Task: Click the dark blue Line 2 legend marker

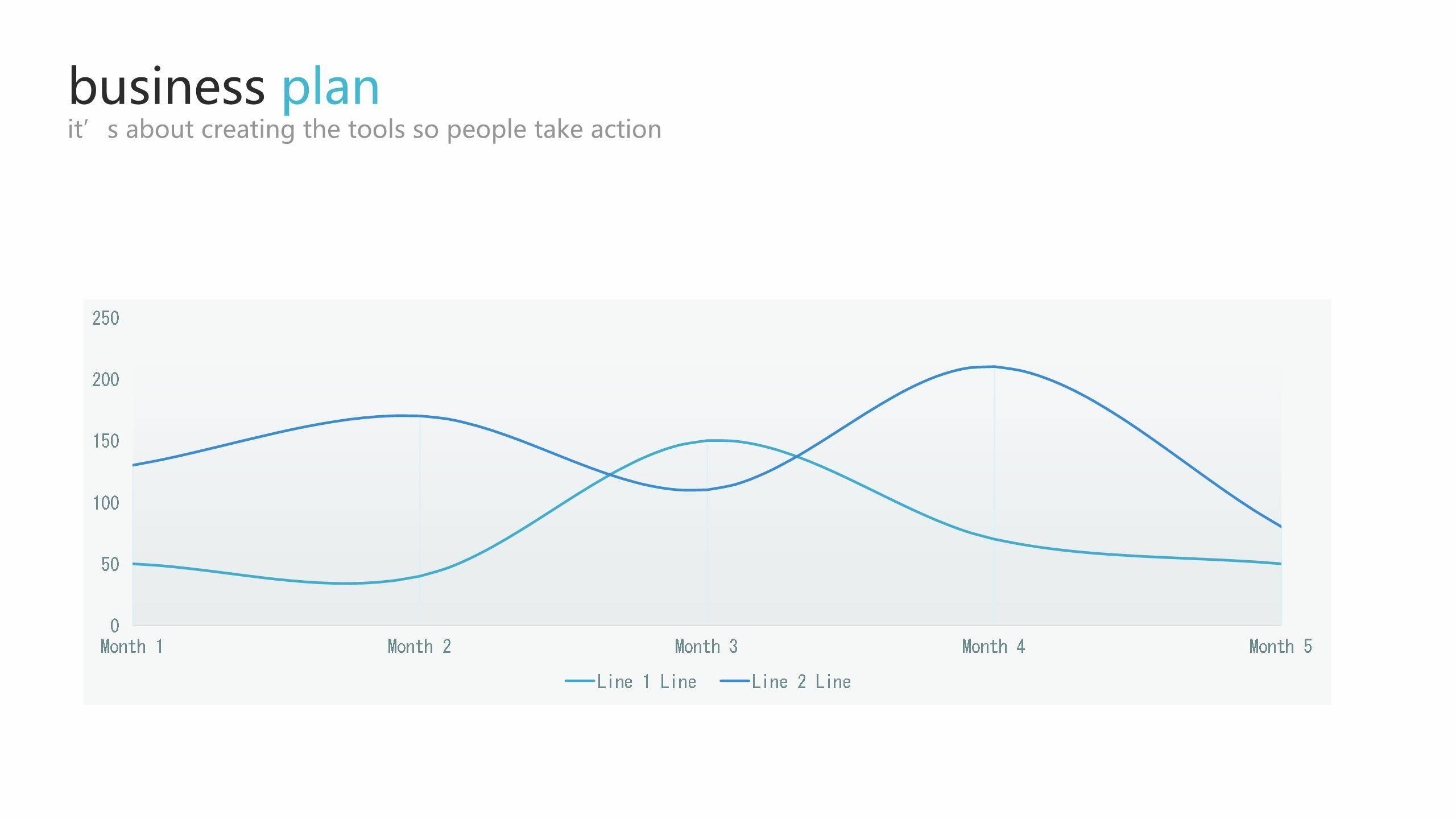Action: point(734,681)
